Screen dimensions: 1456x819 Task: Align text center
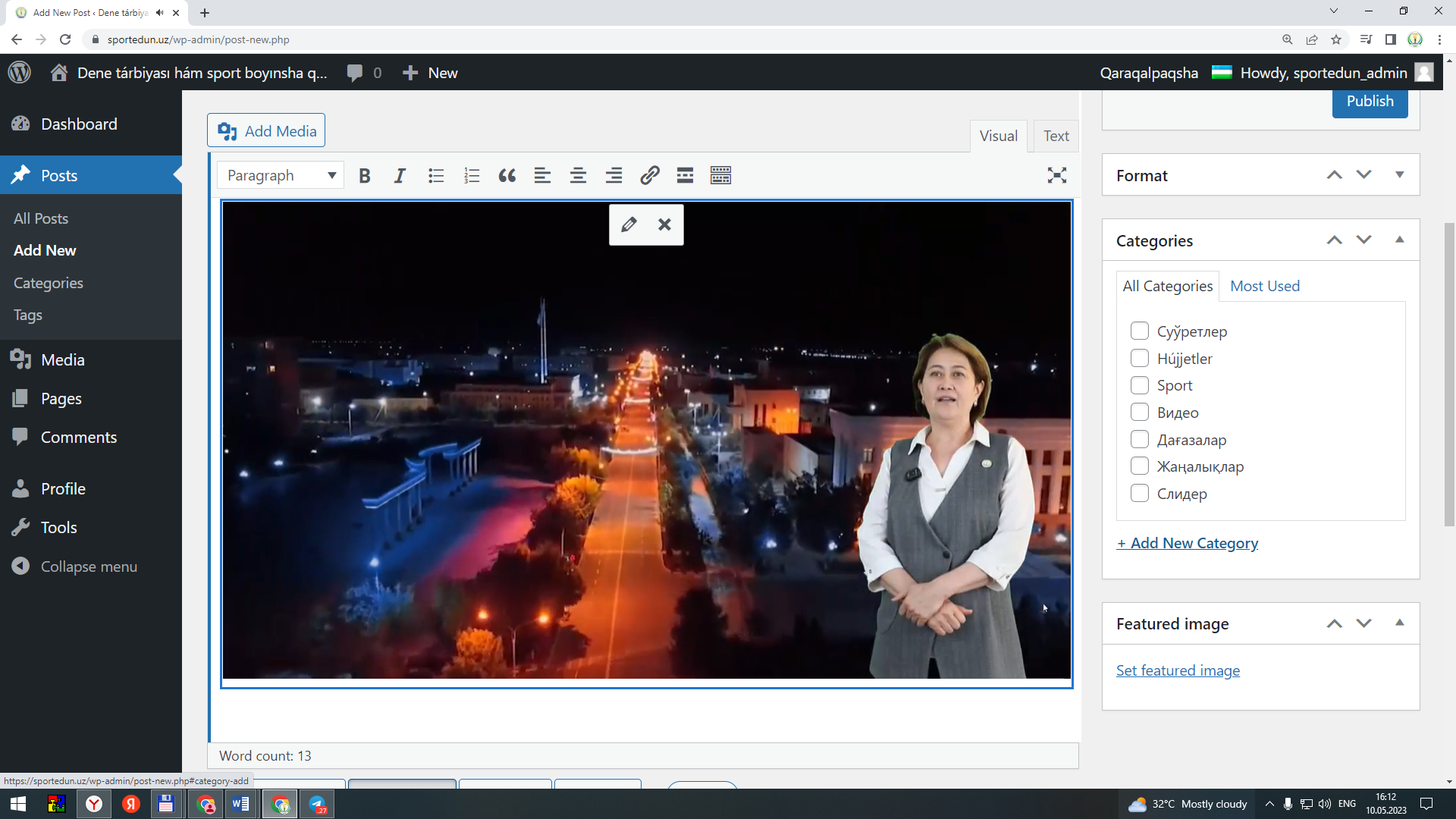pos(578,176)
